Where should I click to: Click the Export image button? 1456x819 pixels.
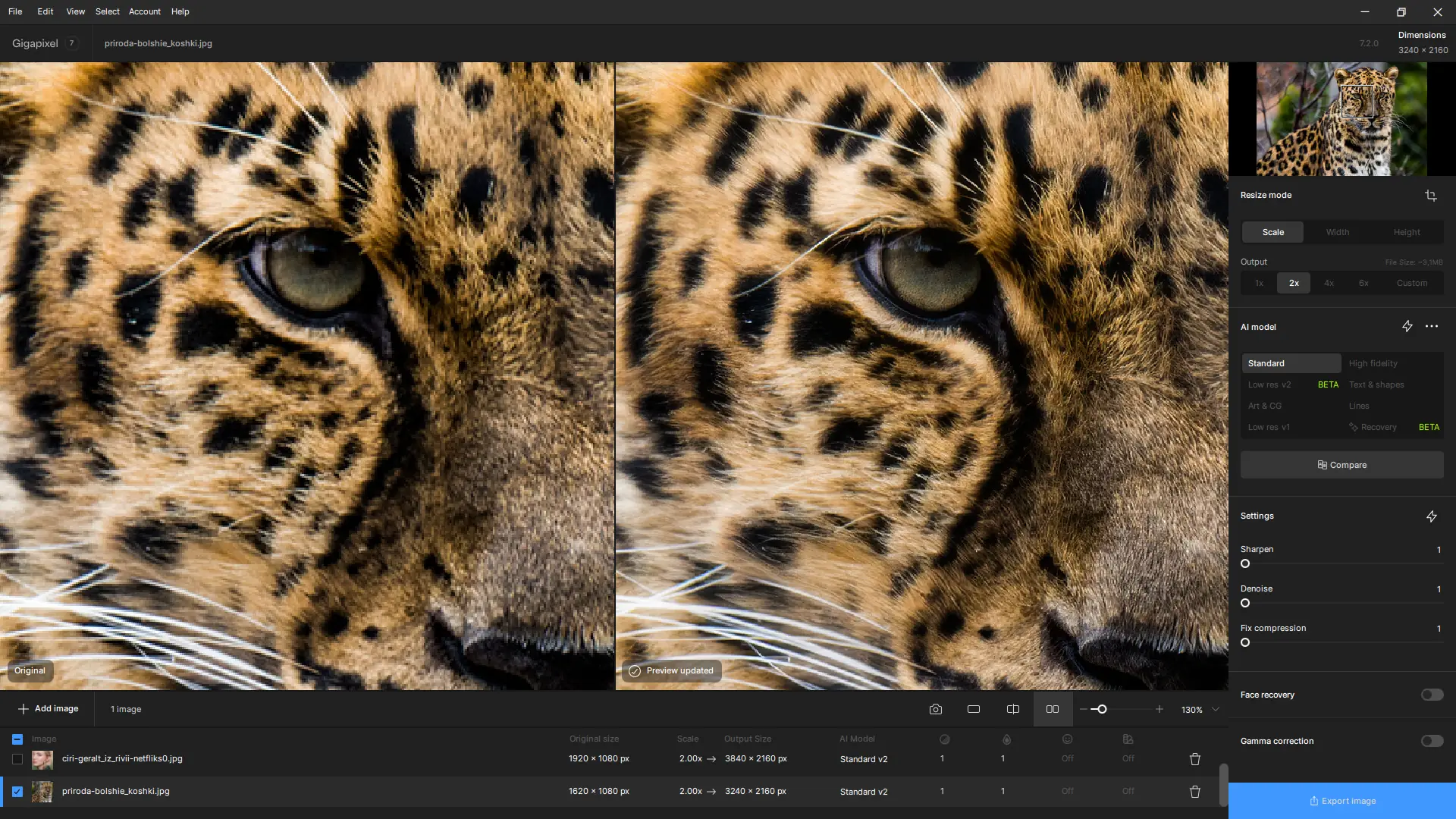coord(1341,801)
